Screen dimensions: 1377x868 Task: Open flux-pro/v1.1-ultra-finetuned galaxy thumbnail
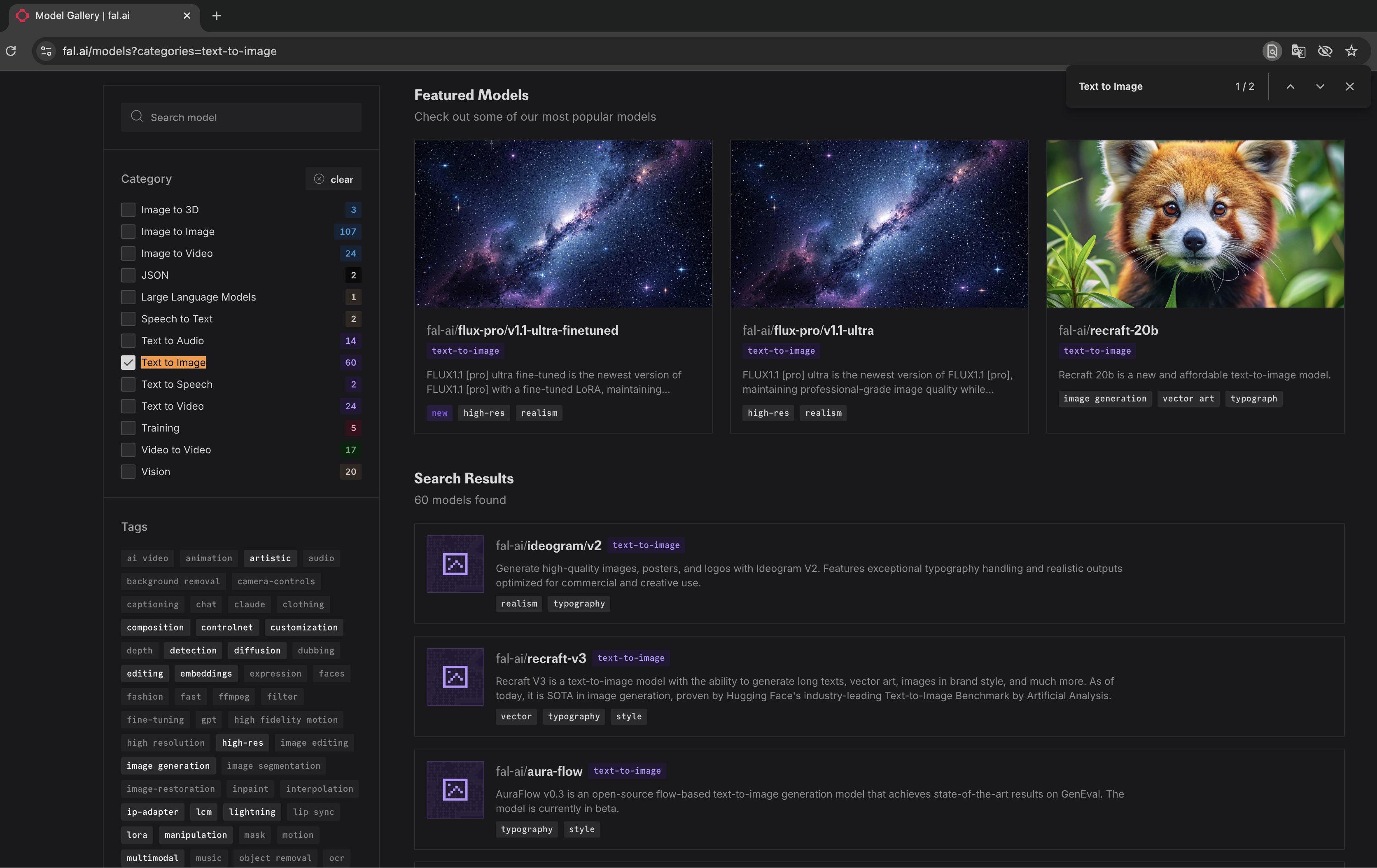click(x=563, y=224)
